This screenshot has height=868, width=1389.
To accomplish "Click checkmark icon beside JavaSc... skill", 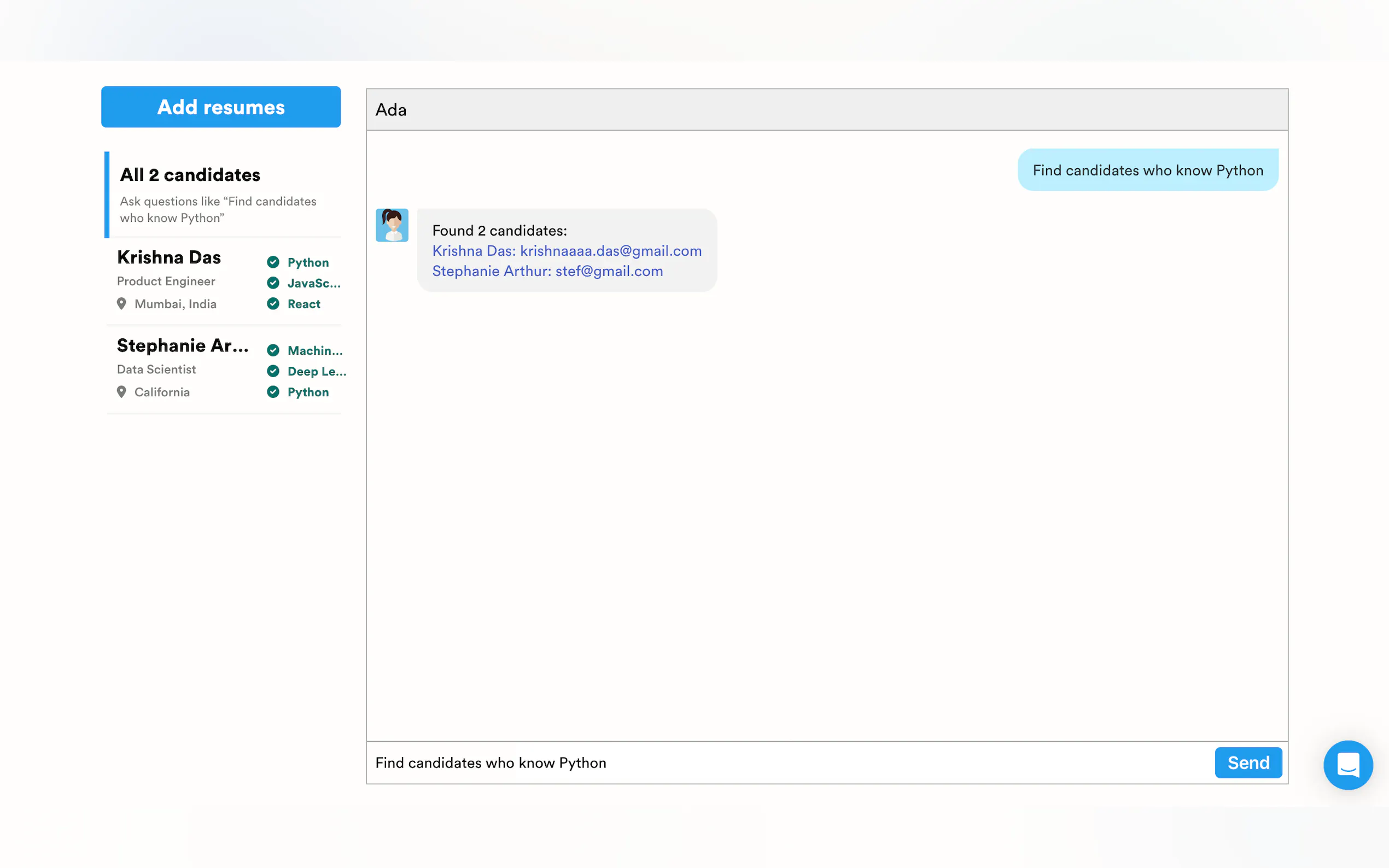I will coord(273,283).
